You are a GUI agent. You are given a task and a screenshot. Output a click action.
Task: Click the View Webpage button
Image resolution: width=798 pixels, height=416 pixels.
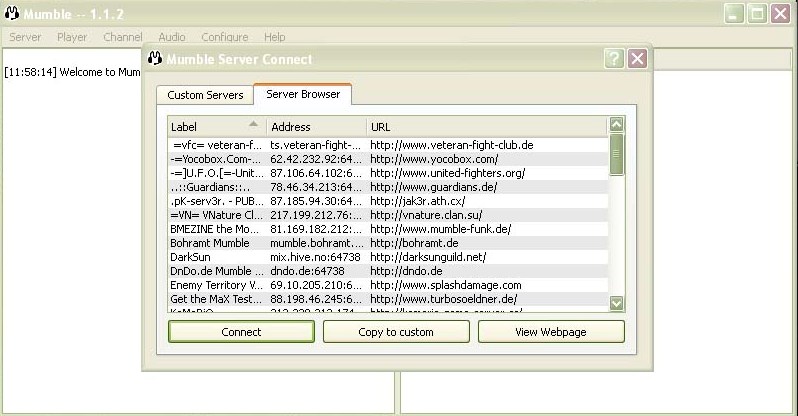[x=551, y=332]
